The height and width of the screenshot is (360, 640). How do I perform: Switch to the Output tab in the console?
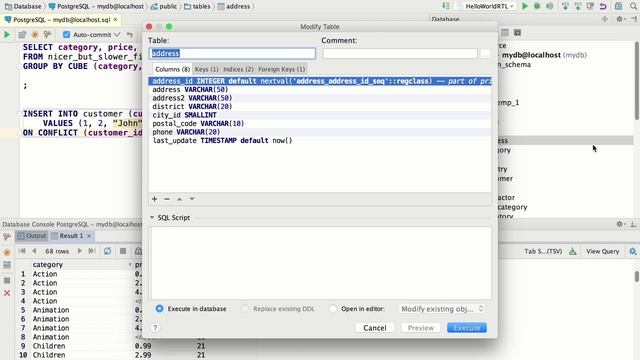(x=32, y=236)
